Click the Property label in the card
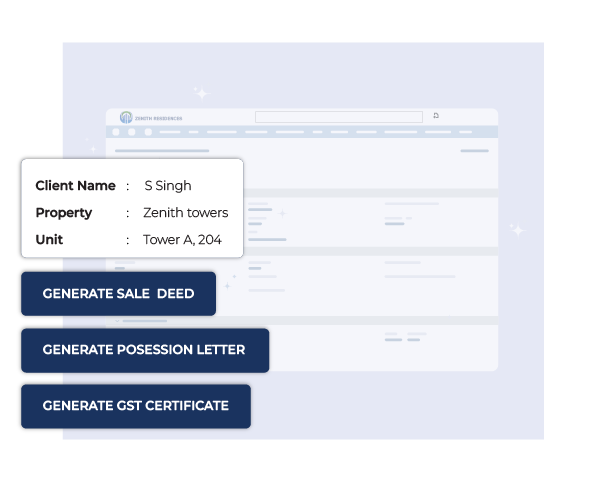Screen dimensions: 606x483 [63, 213]
